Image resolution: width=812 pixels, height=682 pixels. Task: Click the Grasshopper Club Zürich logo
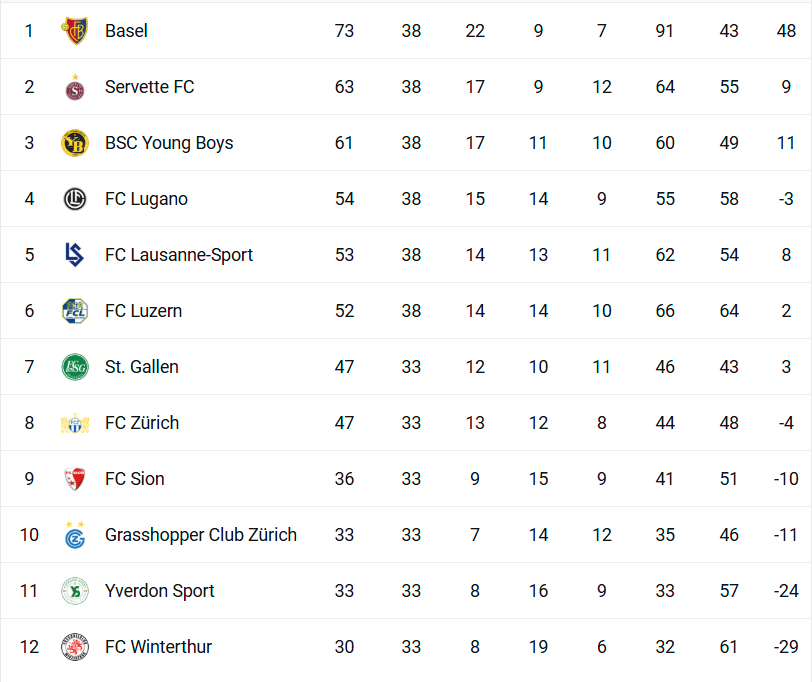74,535
